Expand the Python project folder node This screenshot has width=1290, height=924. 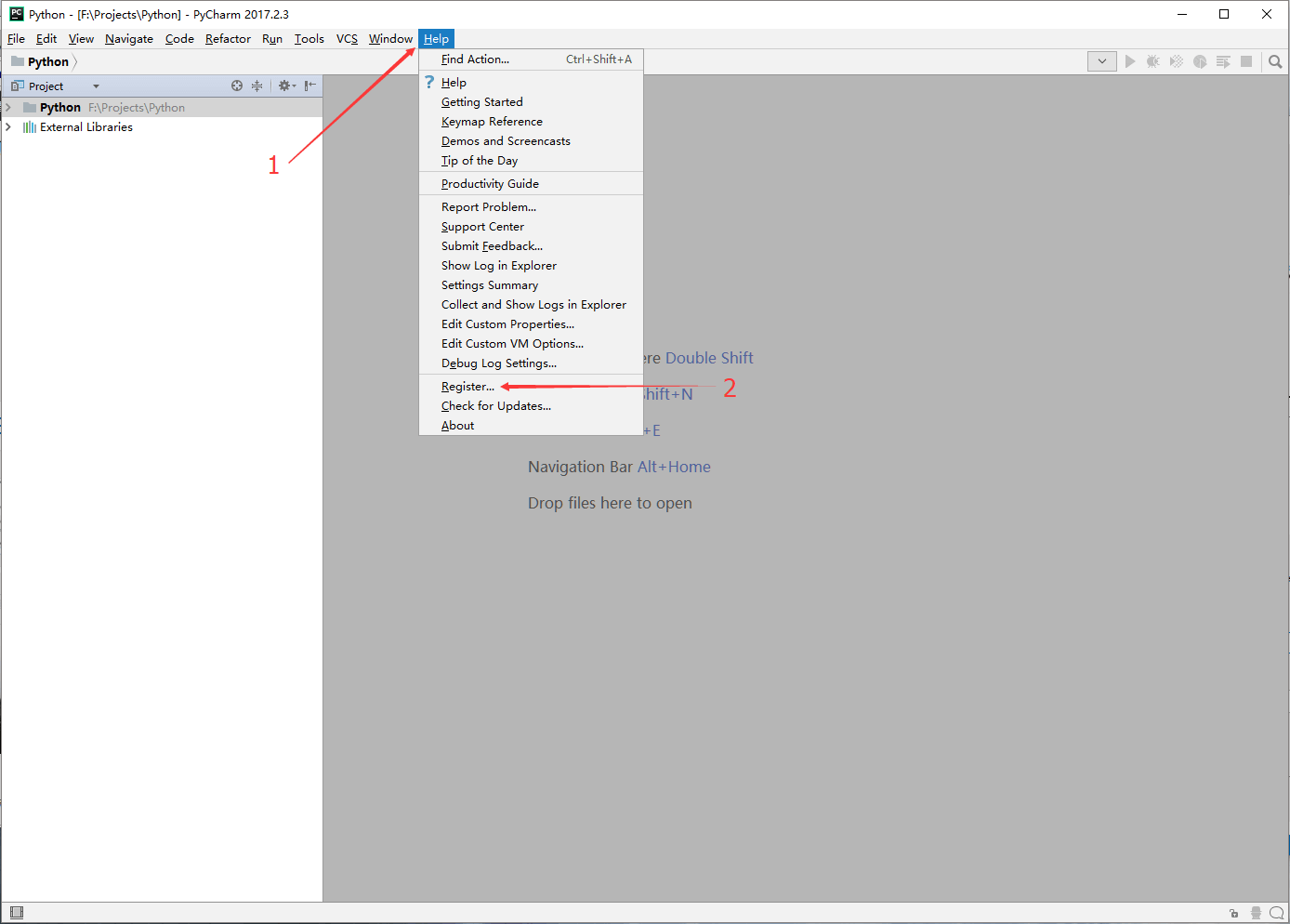(9, 108)
